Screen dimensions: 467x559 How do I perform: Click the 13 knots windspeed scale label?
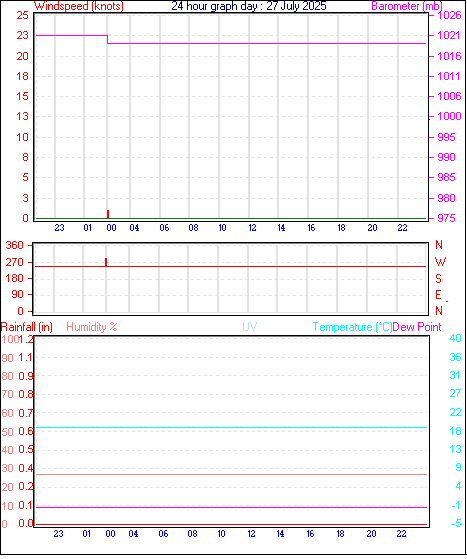point(22,116)
